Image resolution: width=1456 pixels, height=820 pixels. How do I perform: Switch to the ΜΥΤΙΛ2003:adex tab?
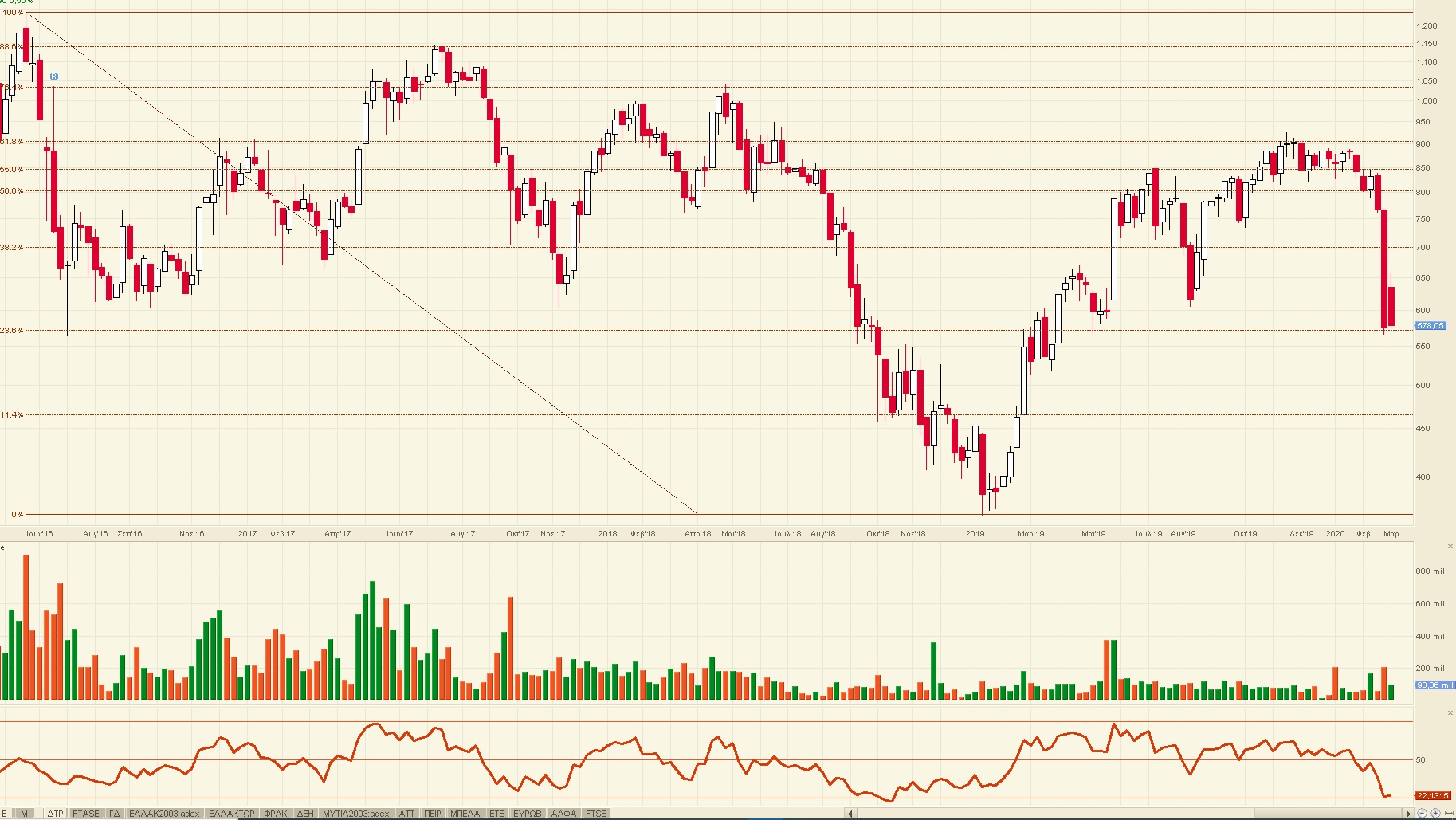click(x=355, y=814)
